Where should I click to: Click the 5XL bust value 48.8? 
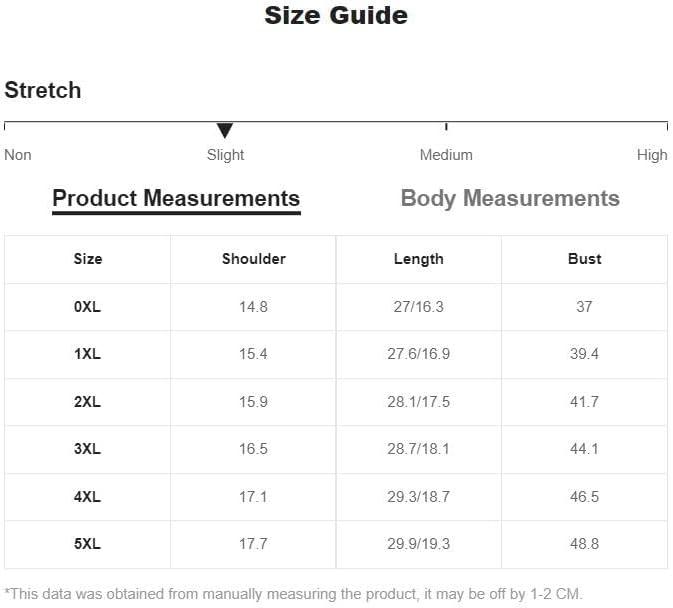coord(585,544)
